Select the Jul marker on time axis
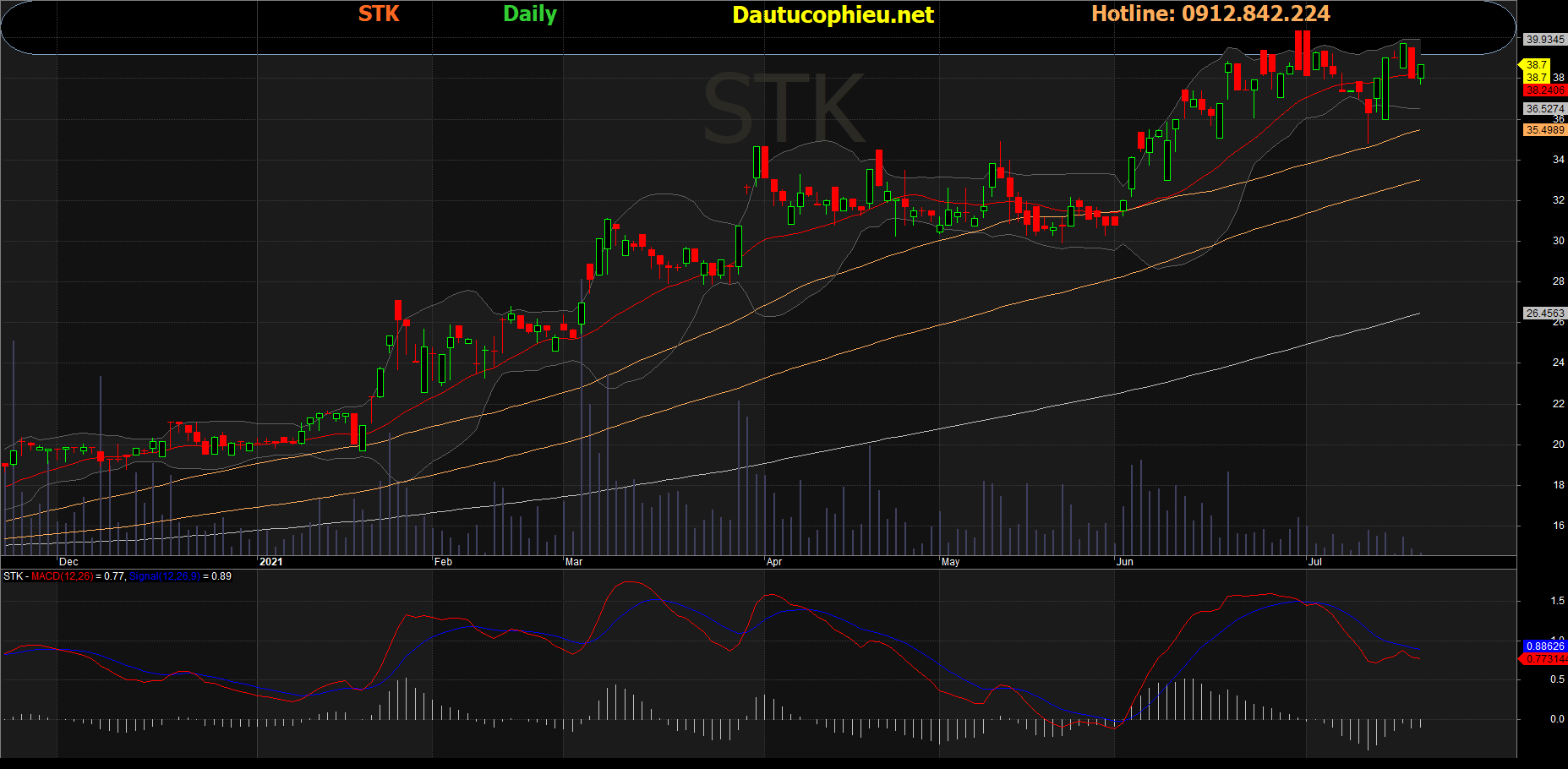 point(1314,562)
